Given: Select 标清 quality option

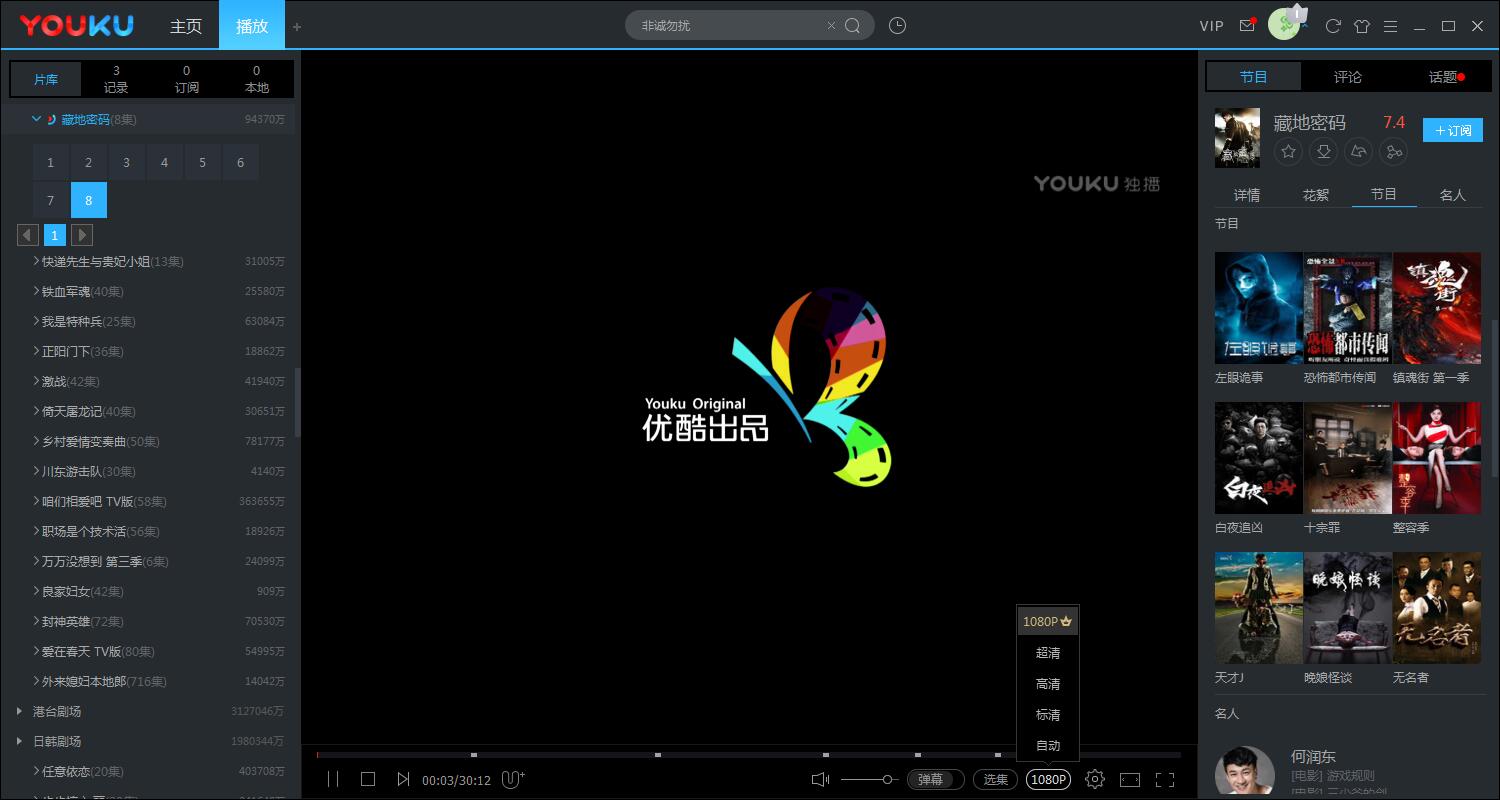Looking at the screenshot, I should coord(1047,715).
